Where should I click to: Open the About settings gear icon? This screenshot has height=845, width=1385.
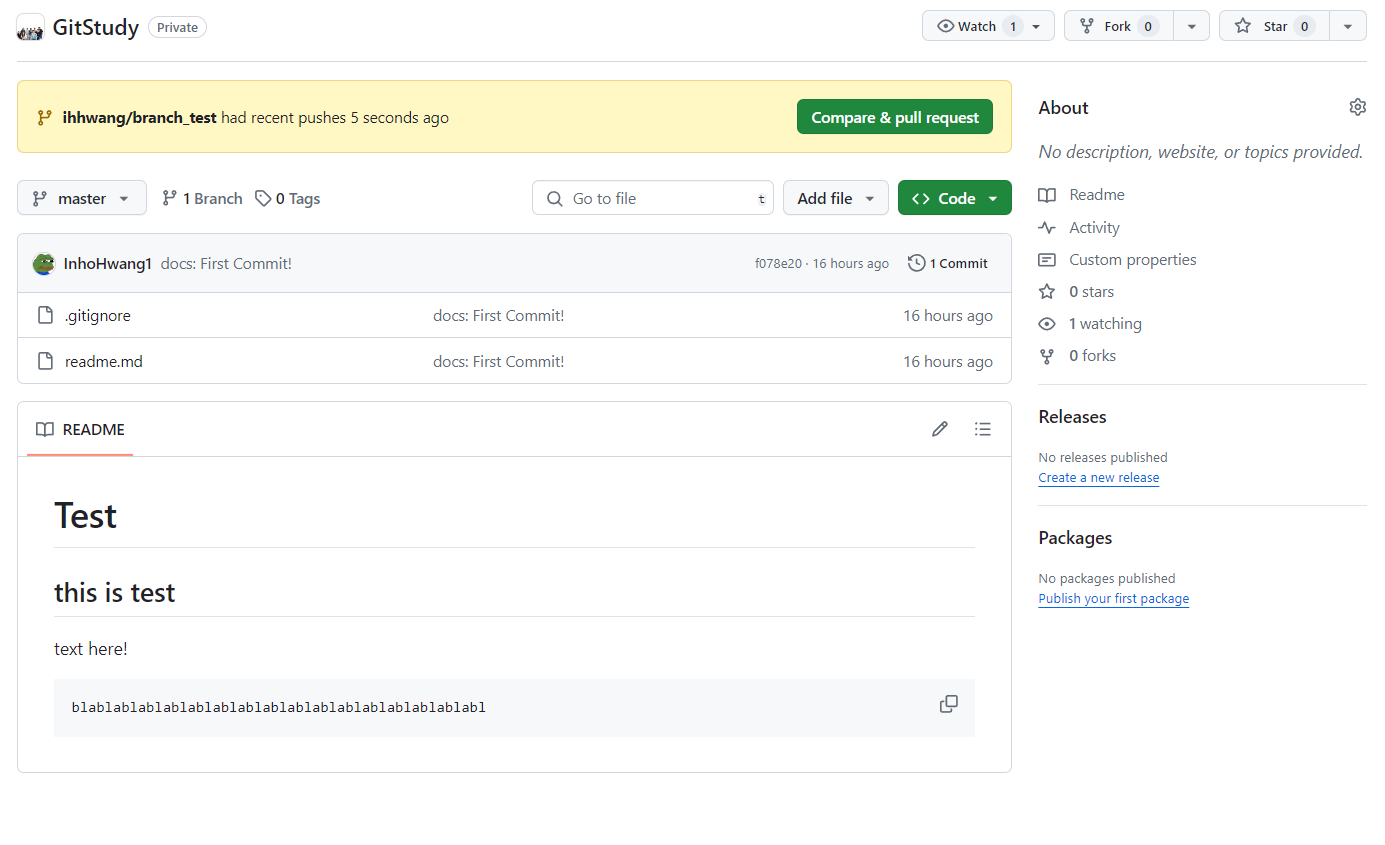(x=1357, y=107)
